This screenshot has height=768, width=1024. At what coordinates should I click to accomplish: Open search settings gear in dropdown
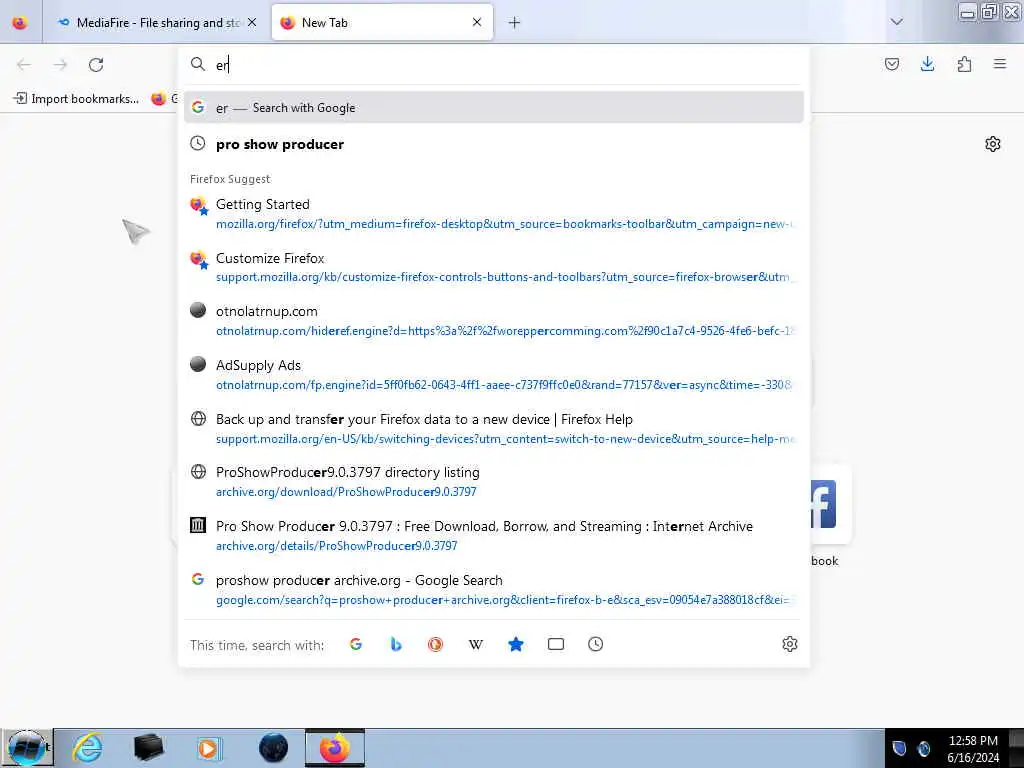(790, 645)
